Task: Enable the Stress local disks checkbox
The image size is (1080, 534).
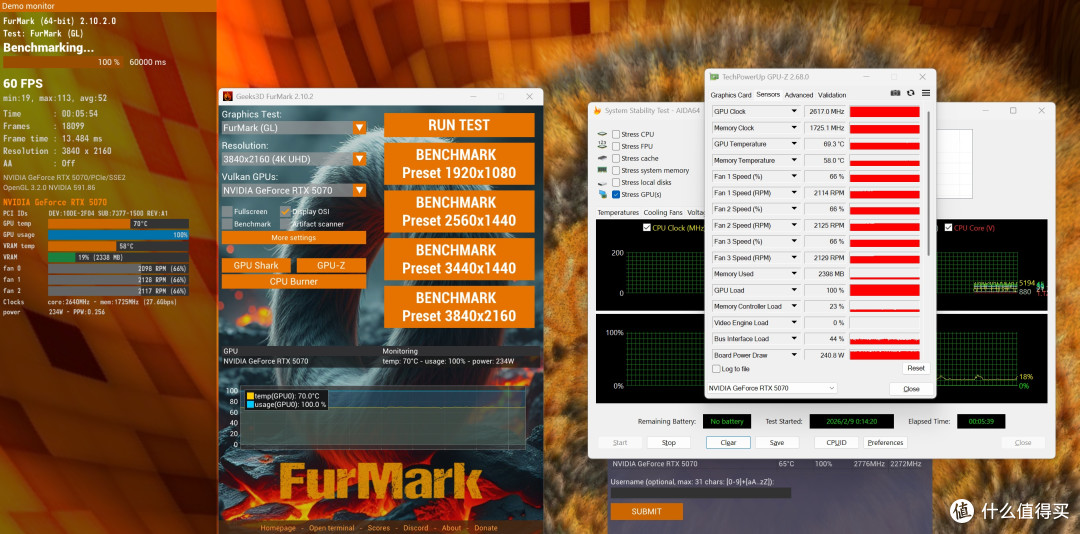Action: click(616, 183)
